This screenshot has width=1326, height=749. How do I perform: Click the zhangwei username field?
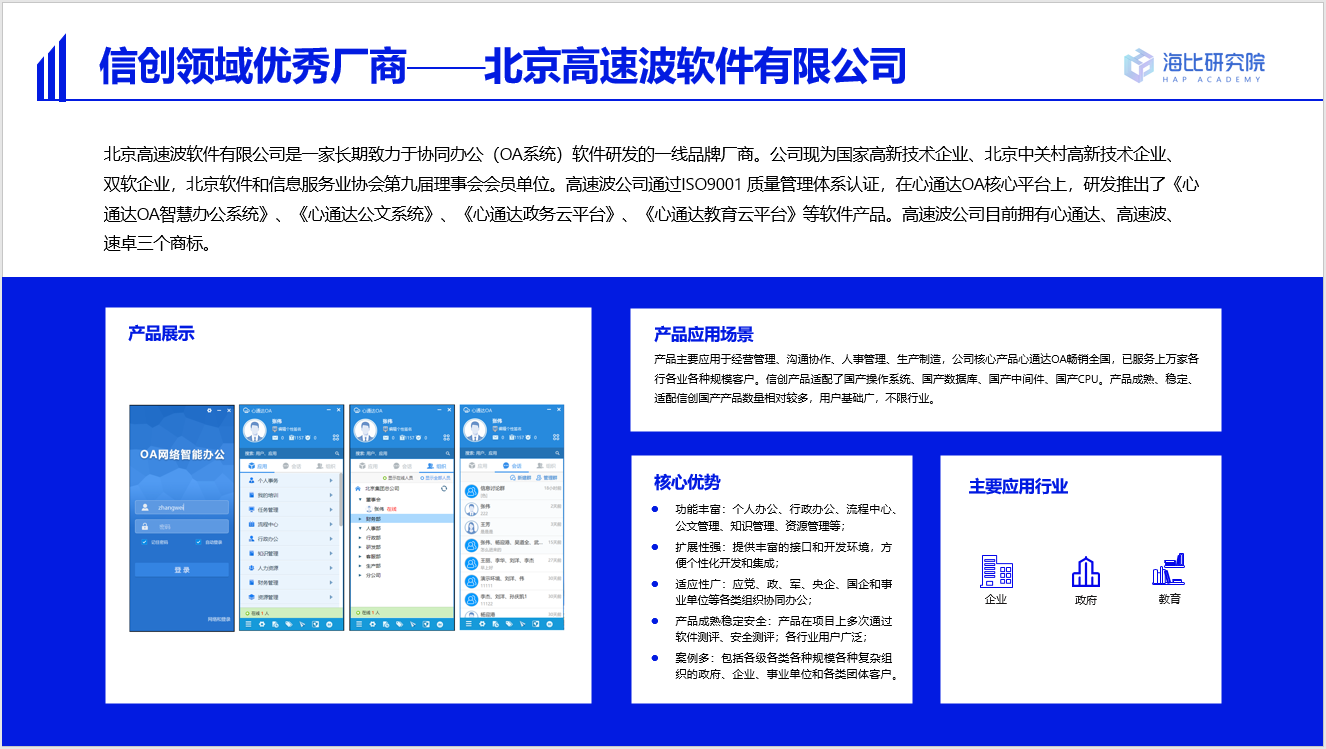pyautogui.click(x=182, y=507)
